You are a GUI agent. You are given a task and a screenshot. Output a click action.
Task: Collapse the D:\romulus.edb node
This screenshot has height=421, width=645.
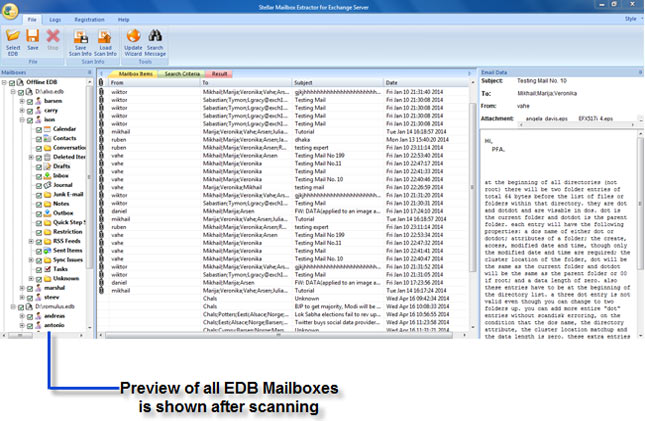(13, 307)
